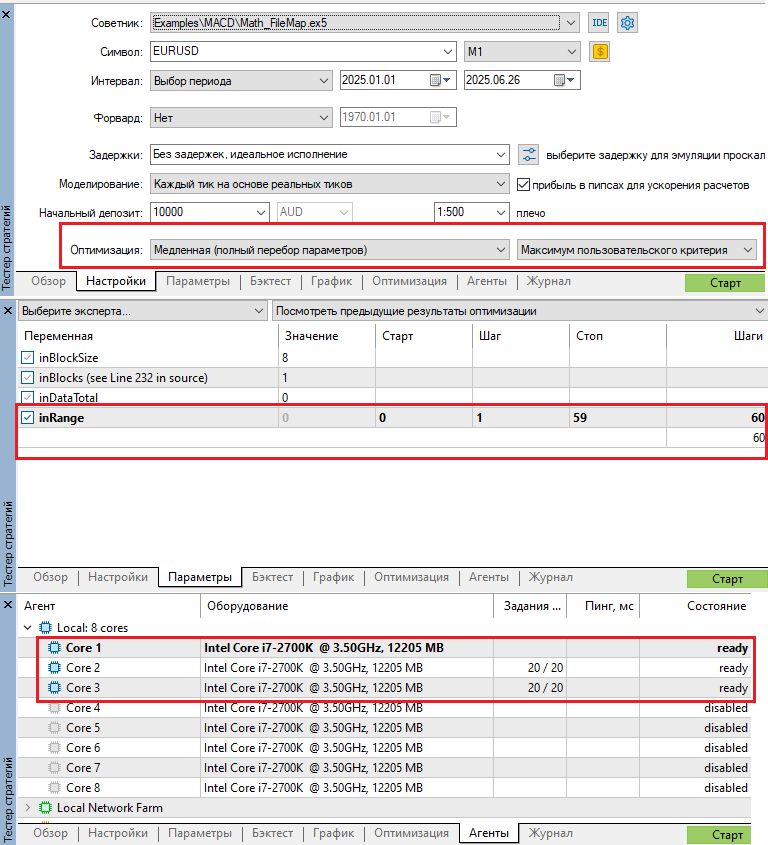Click the Core 1 agent chip icon

click(54, 648)
